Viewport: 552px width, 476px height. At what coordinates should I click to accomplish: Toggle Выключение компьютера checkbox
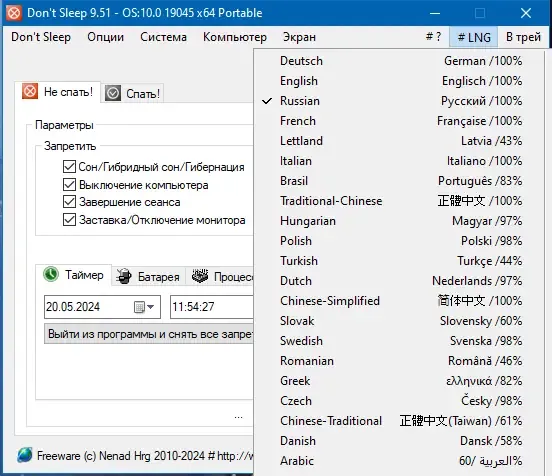point(69,184)
